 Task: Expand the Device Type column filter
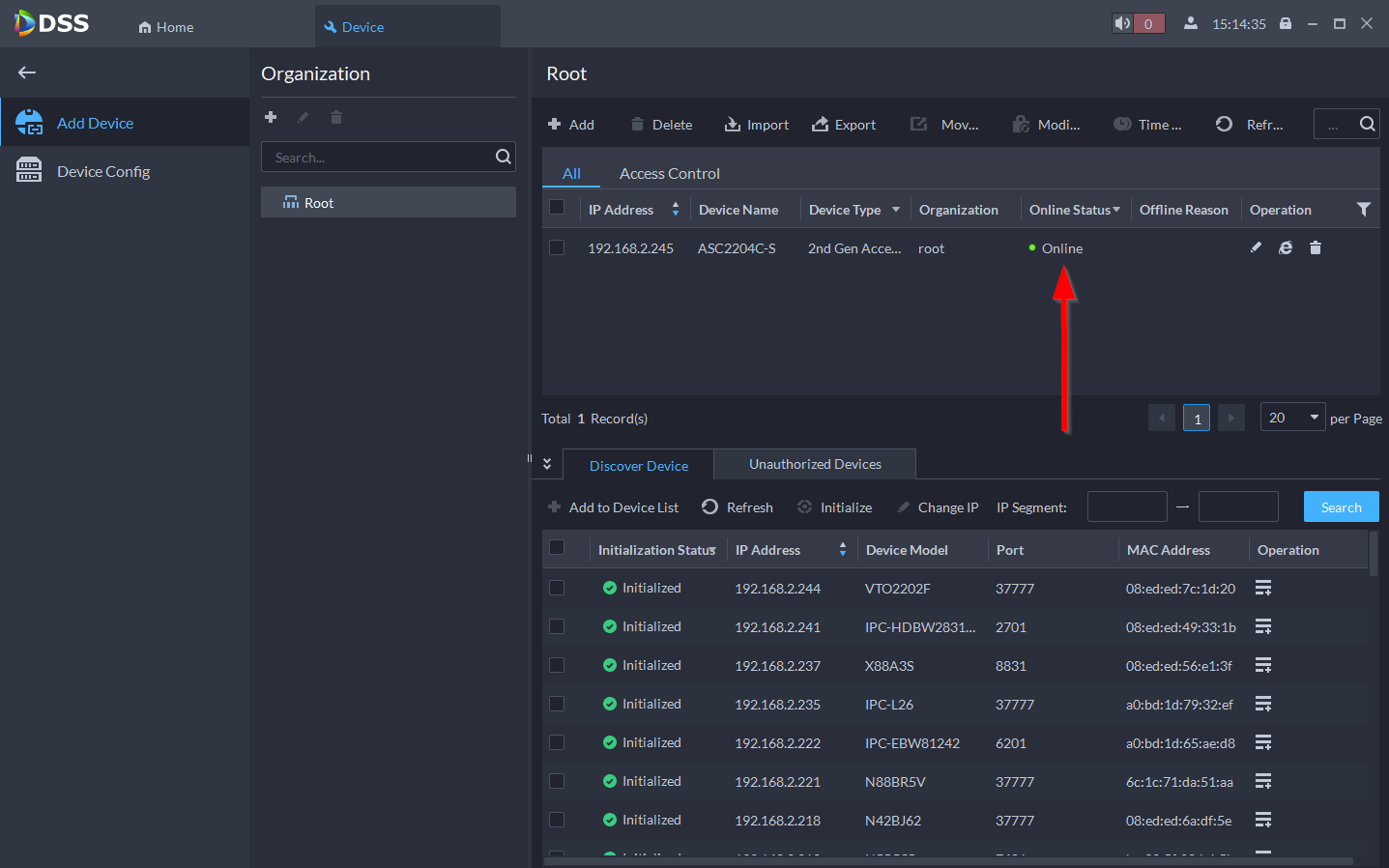click(895, 210)
